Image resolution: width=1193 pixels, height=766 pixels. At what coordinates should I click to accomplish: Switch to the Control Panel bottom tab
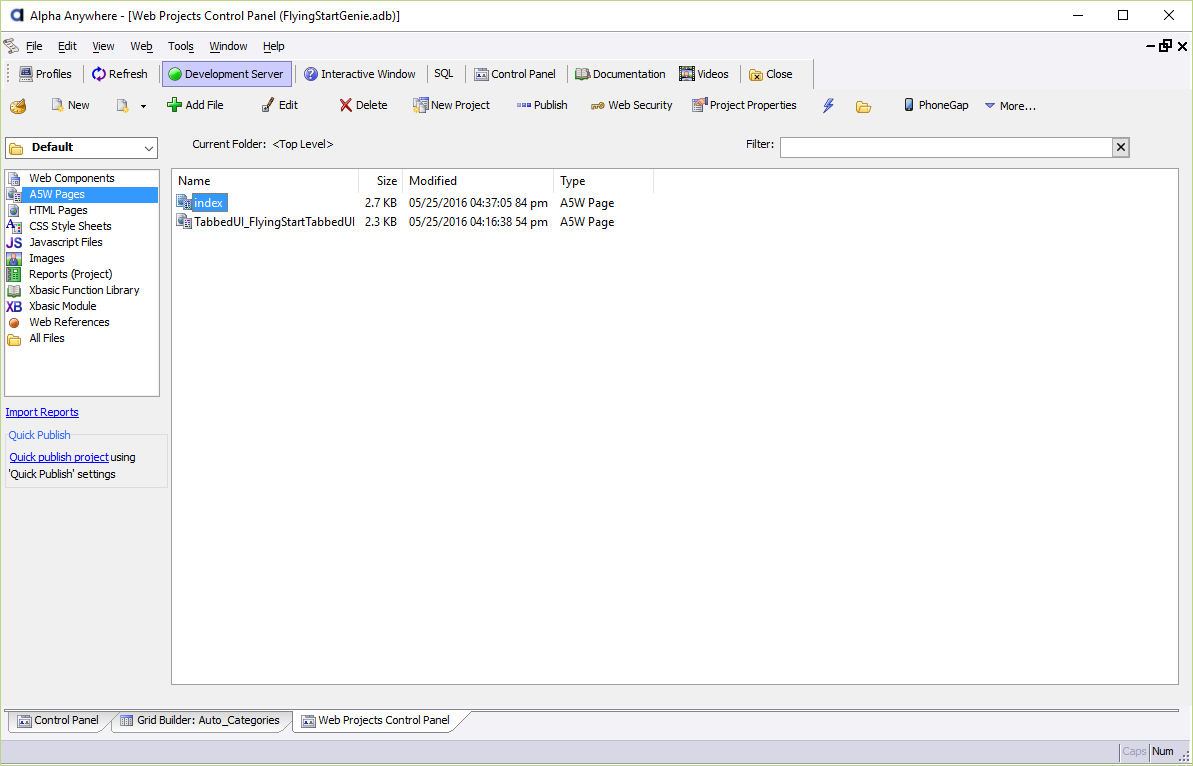click(x=58, y=720)
